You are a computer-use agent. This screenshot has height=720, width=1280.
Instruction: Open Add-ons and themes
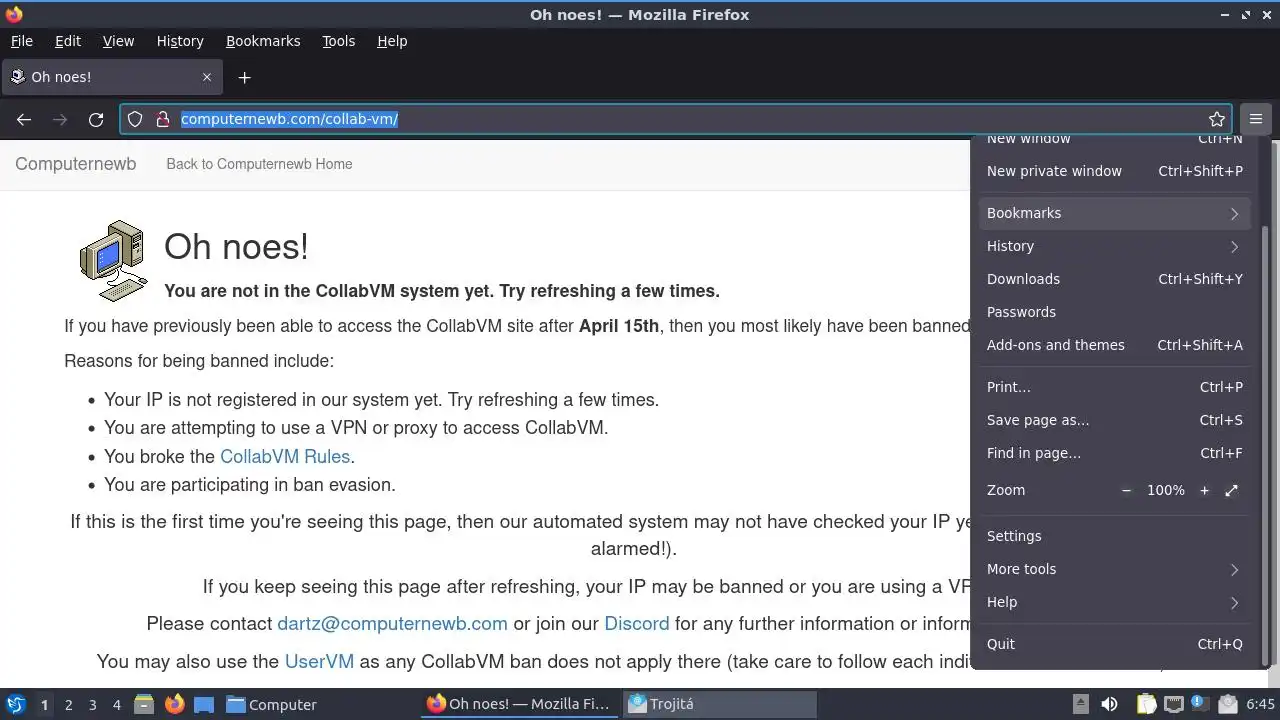pyautogui.click(x=1114, y=345)
